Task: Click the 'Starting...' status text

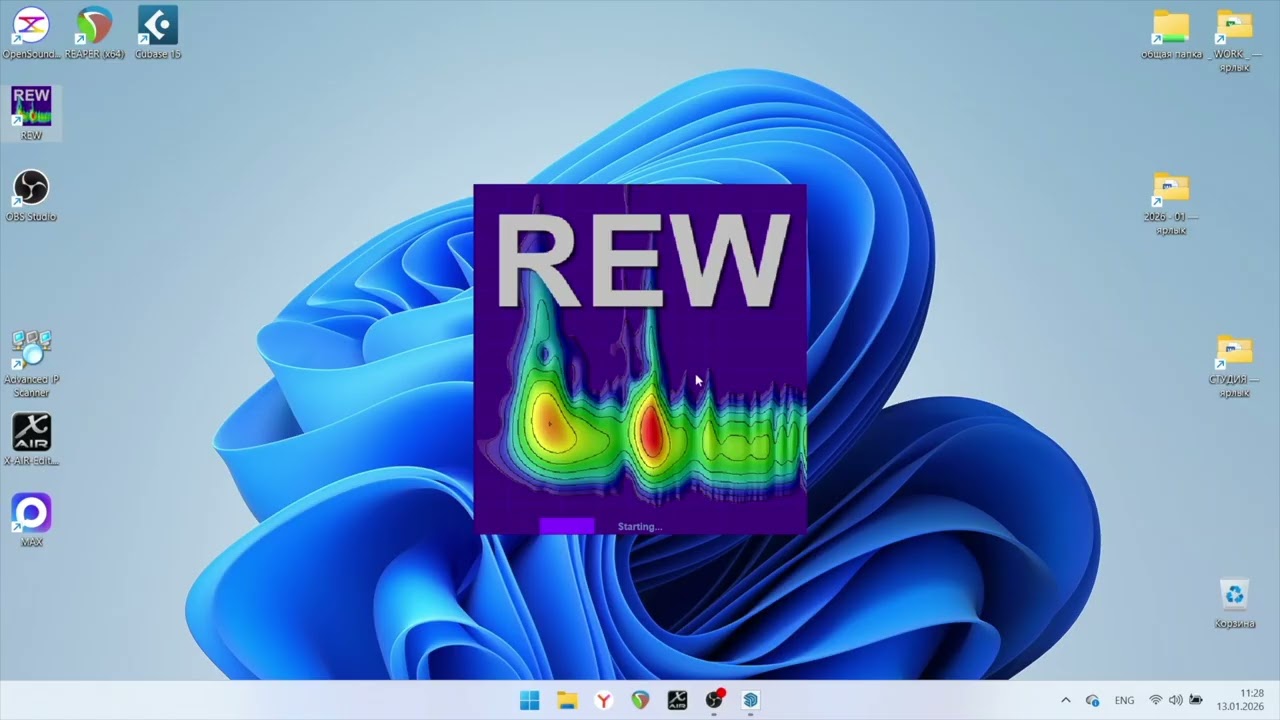Action: click(640, 526)
